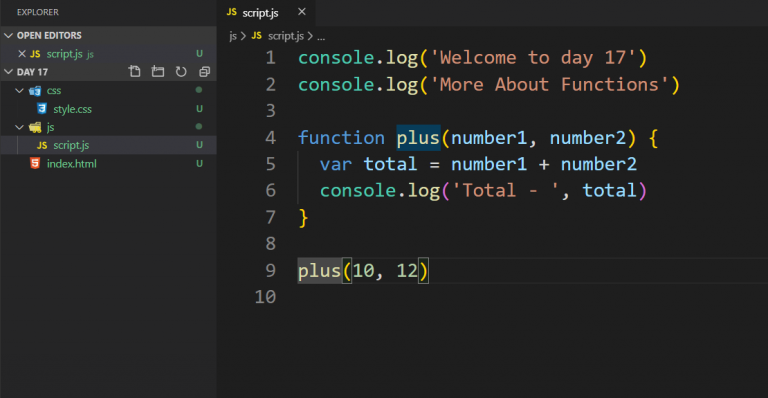Collapse the OPEN EDITORS section

[8, 35]
